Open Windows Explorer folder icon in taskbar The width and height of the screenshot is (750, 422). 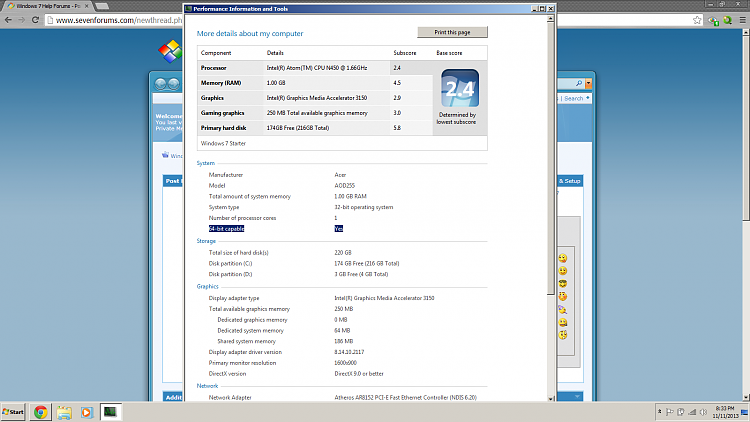pyautogui.click(x=64, y=412)
